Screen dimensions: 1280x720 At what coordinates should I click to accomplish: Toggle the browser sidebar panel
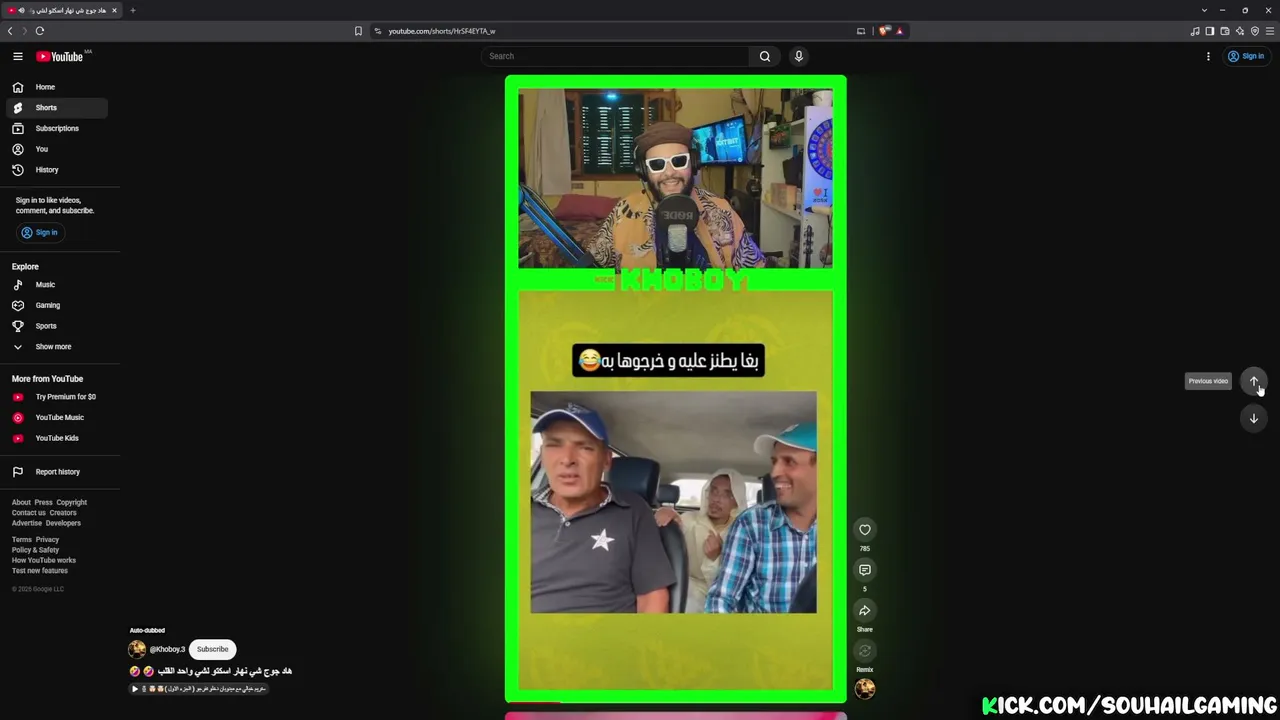(1210, 31)
